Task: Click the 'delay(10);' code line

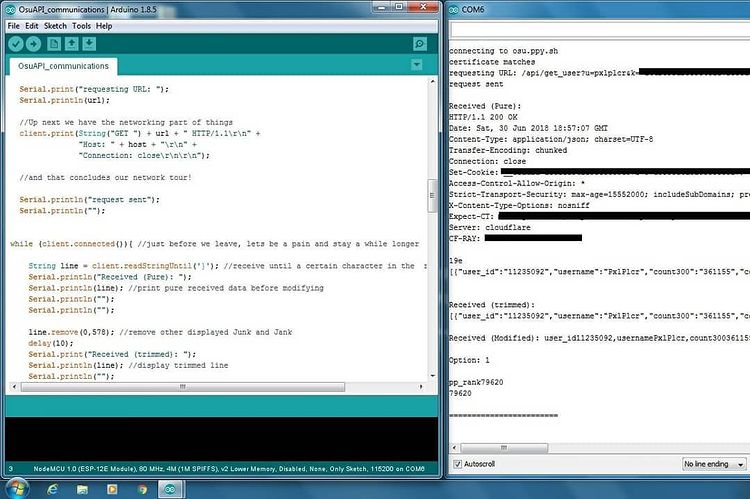Action: click(x=51, y=343)
